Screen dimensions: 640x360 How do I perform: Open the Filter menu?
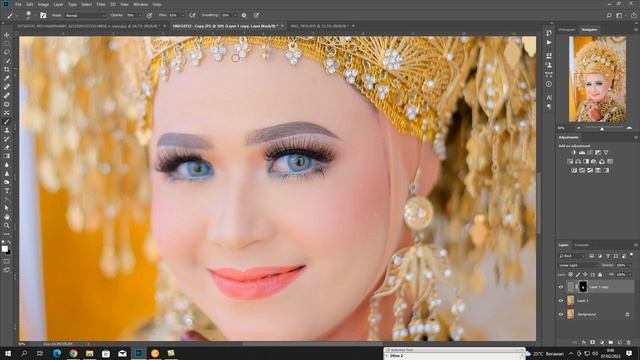click(101, 4)
